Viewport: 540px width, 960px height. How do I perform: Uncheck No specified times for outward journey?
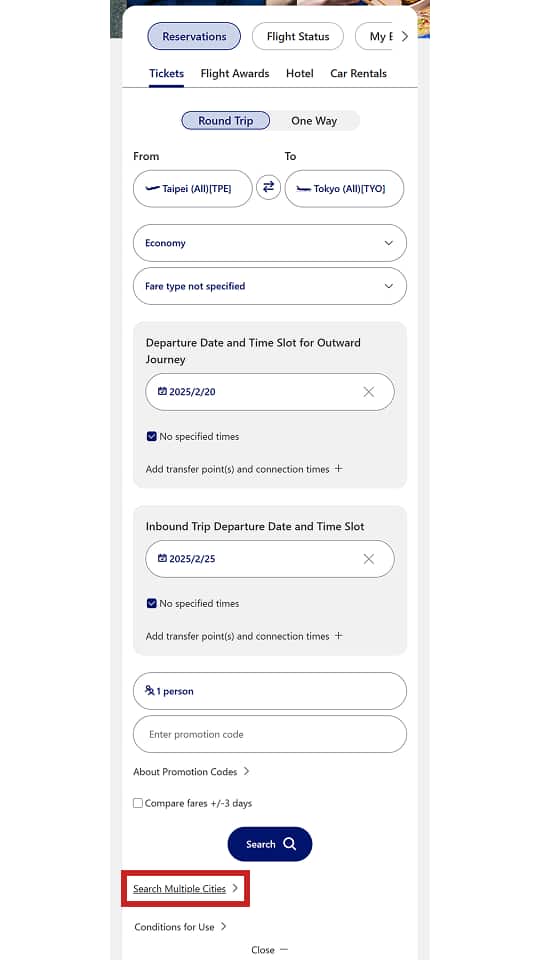pos(151,437)
